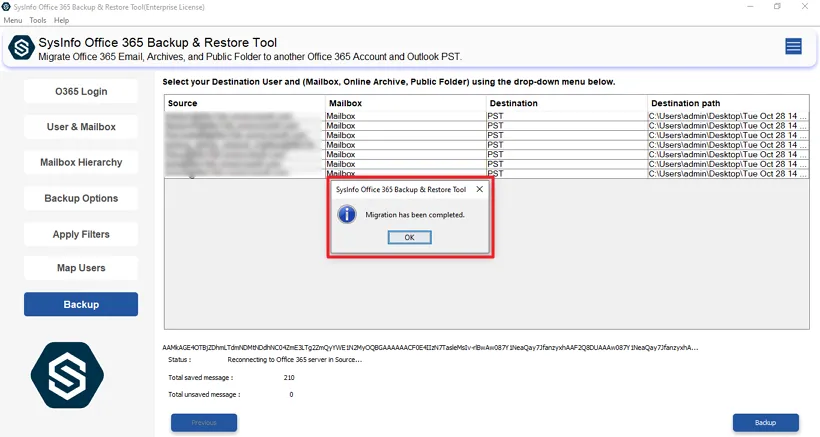This screenshot has height=437, width=820.
Task: Restore down the application window
Action: (778, 7)
